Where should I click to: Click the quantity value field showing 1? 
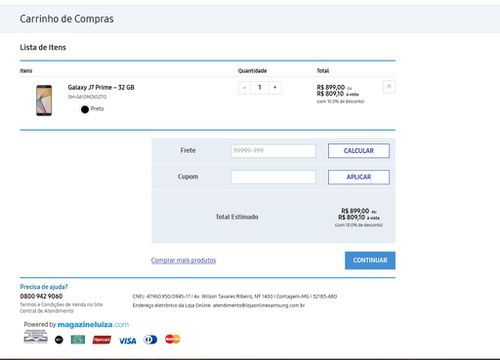click(260, 88)
